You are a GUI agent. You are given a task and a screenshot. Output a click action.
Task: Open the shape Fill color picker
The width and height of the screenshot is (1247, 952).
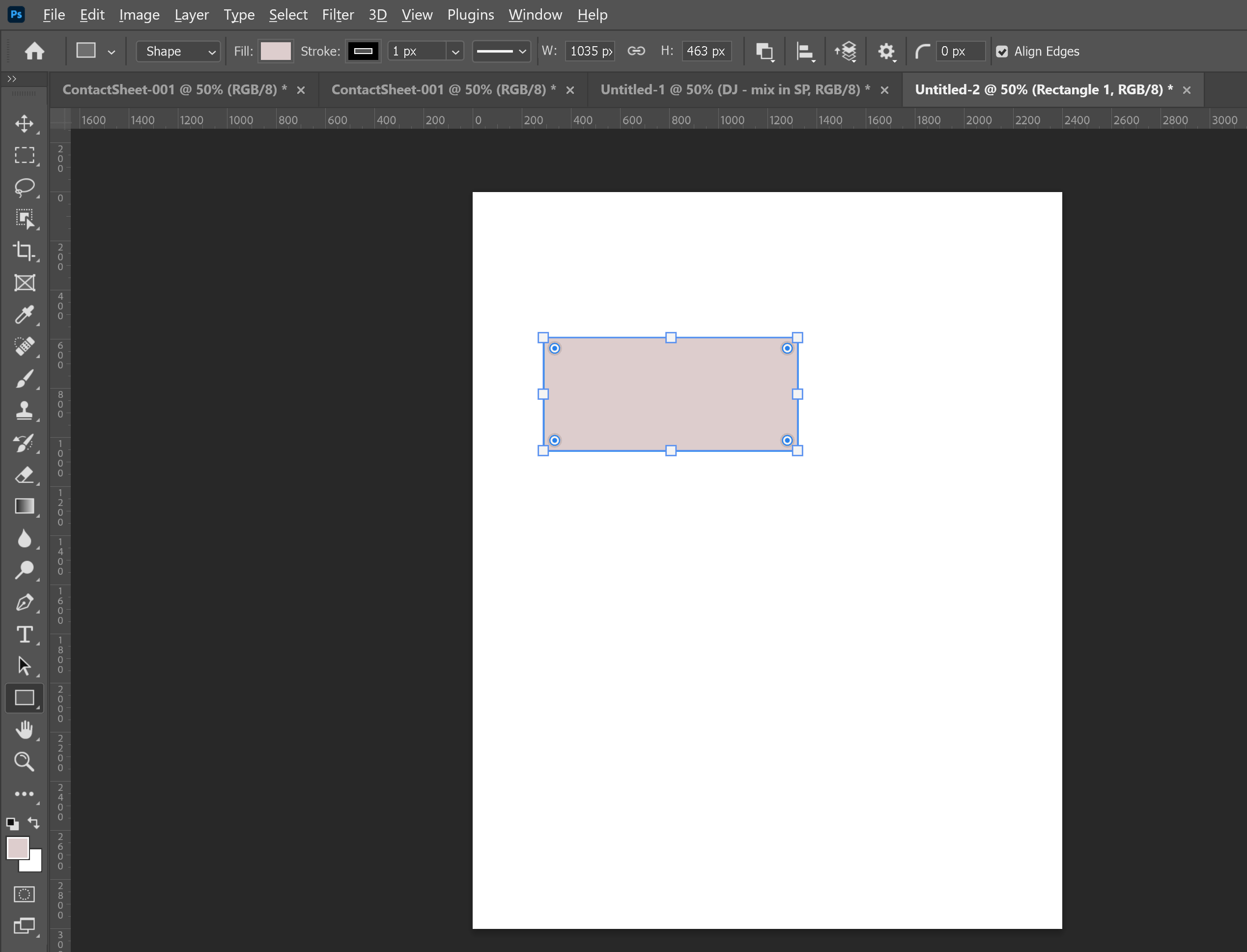point(276,51)
